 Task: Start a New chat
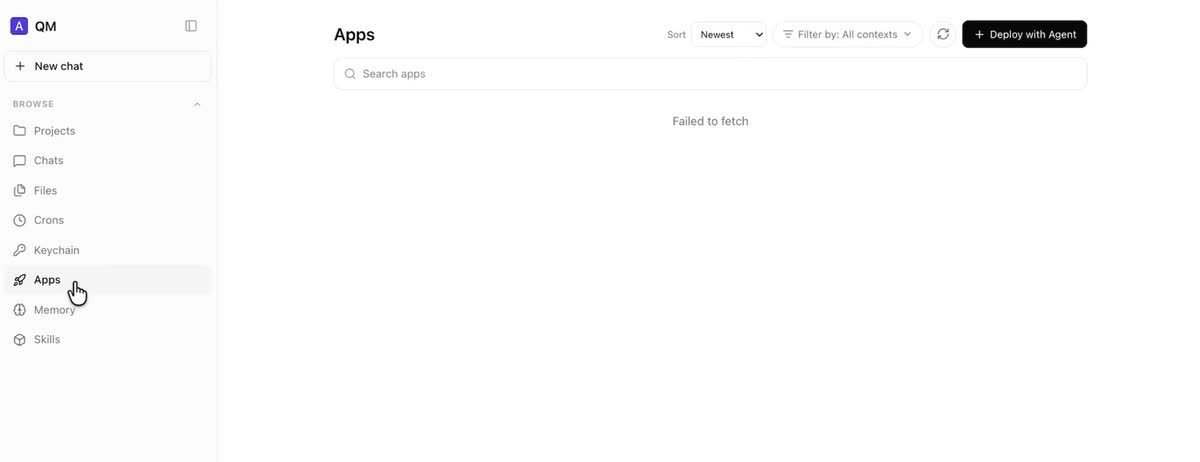(x=108, y=66)
